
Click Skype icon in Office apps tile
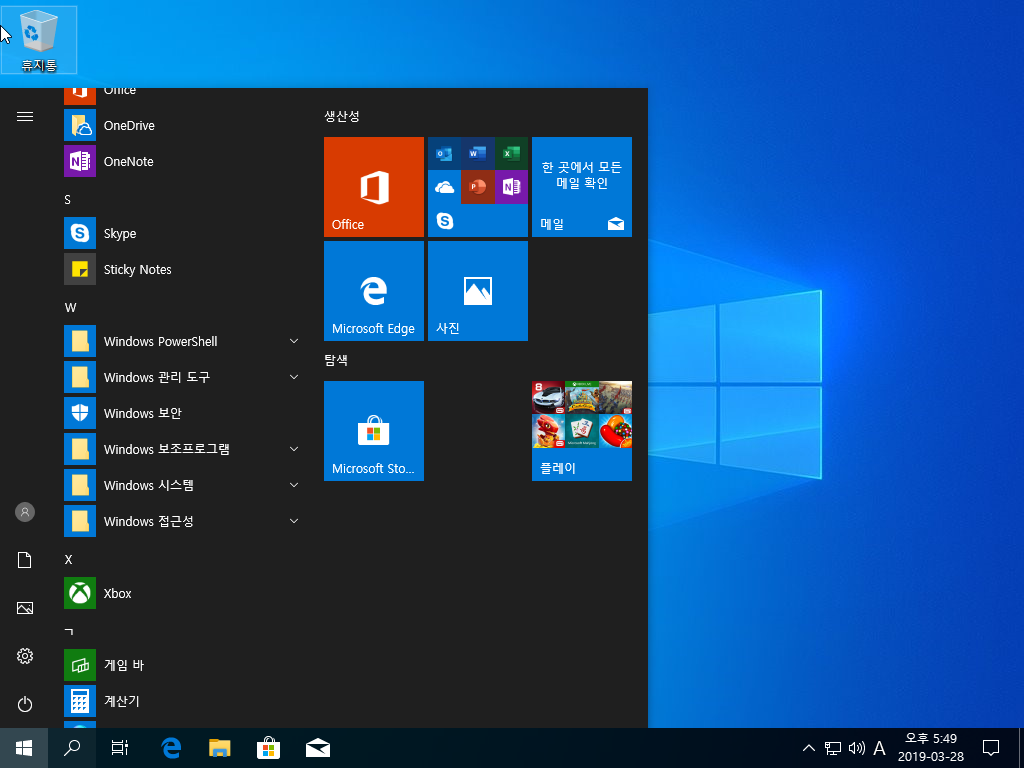(444, 221)
